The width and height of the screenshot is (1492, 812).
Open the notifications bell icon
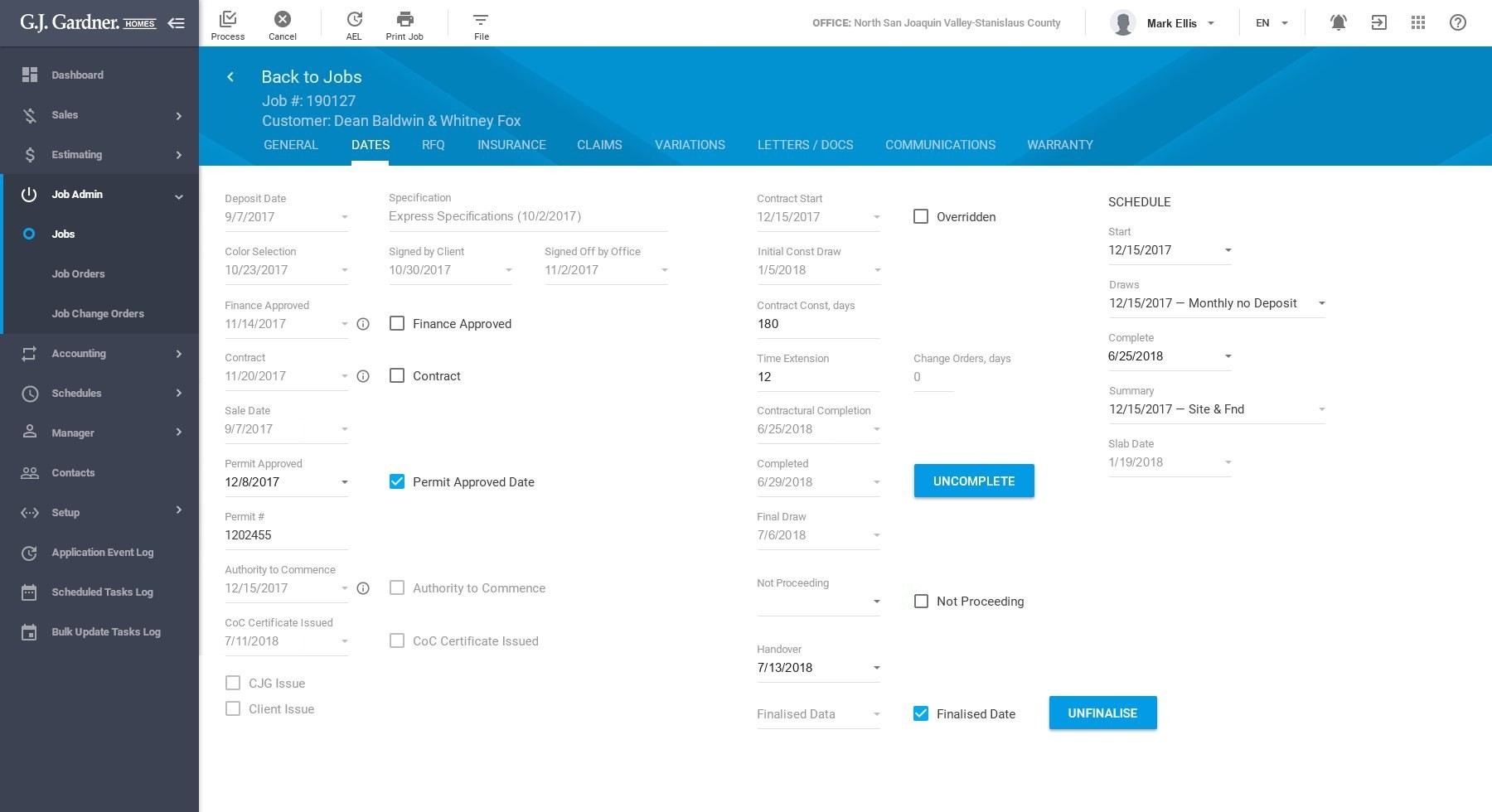(x=1338, y=23)
